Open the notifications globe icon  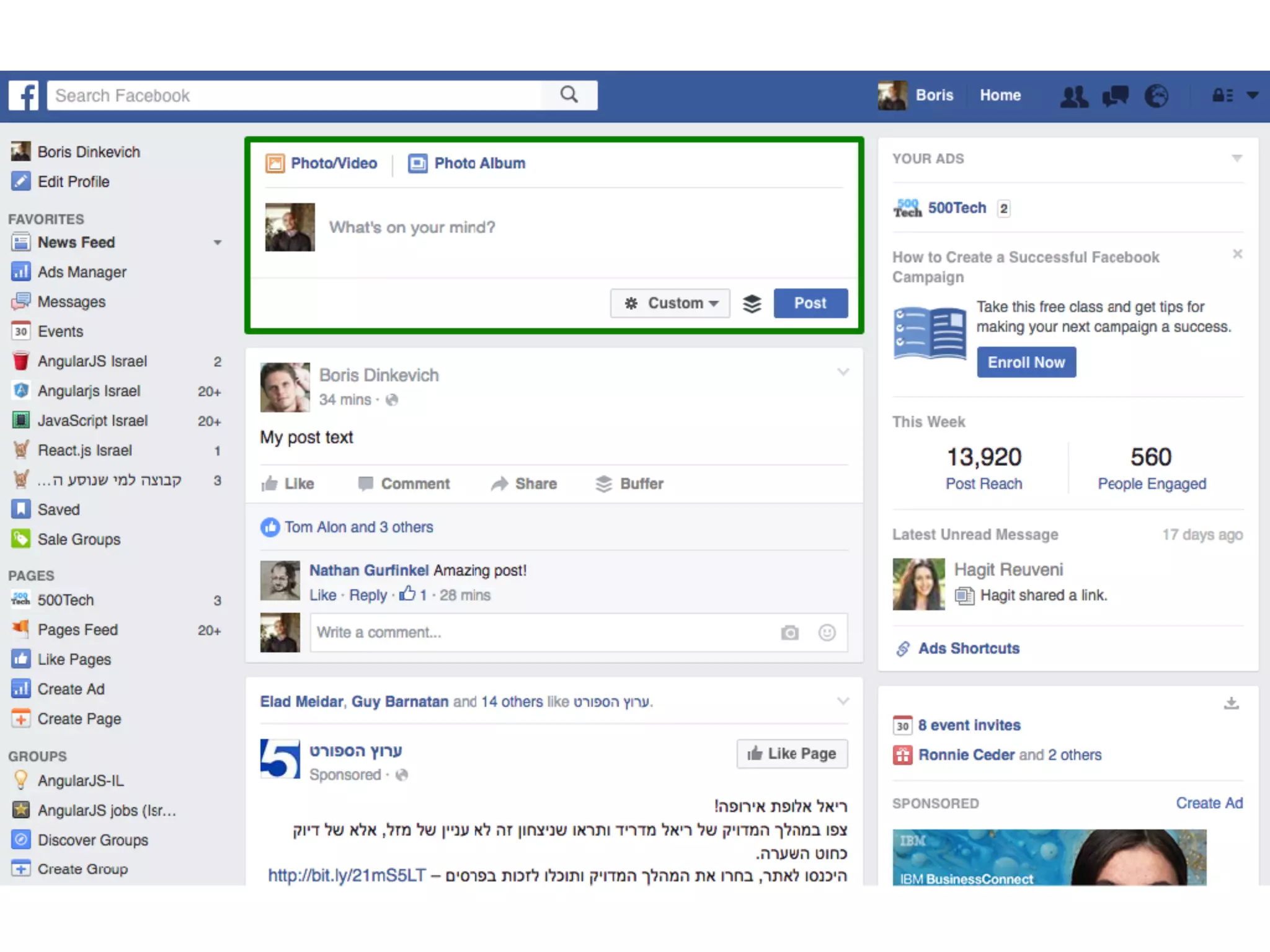pos(1157,96)
